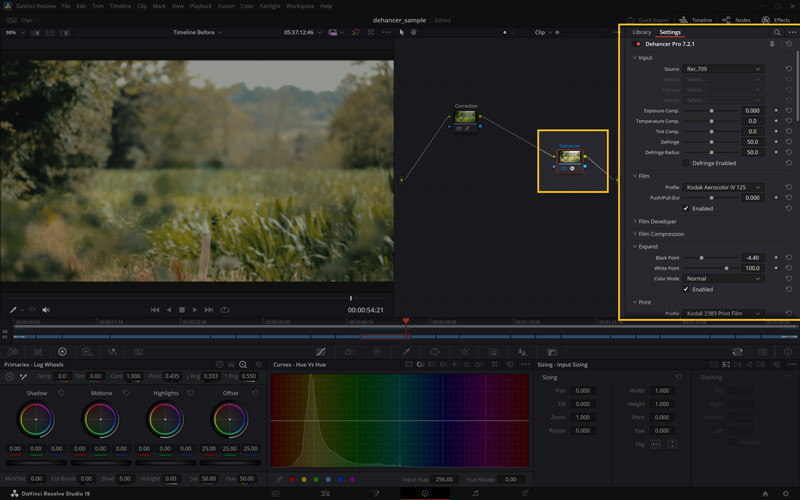Toggle viewer fullscreen expand icon

(371, 32)
